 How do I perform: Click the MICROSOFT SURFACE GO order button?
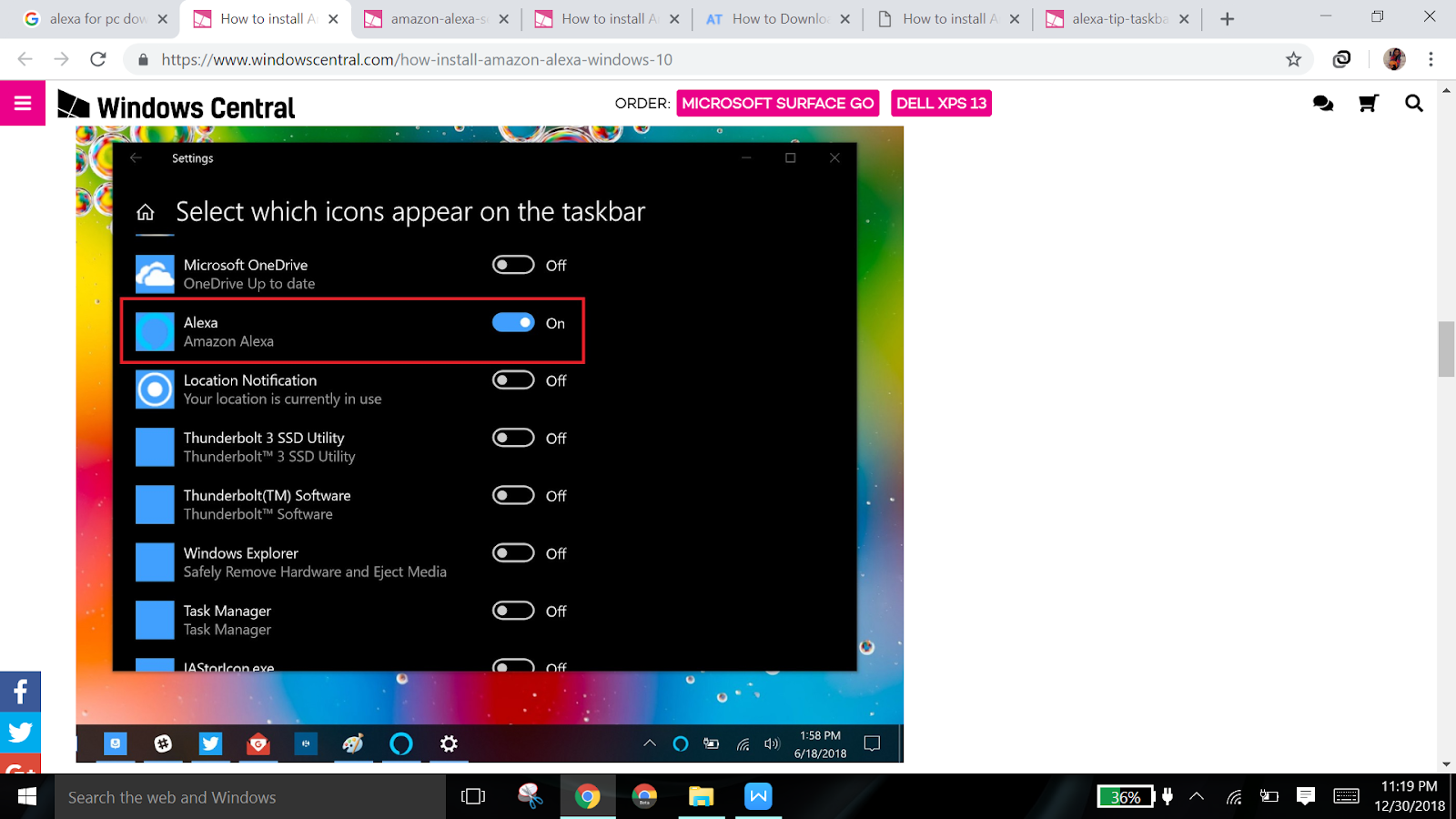click(778, 103)
